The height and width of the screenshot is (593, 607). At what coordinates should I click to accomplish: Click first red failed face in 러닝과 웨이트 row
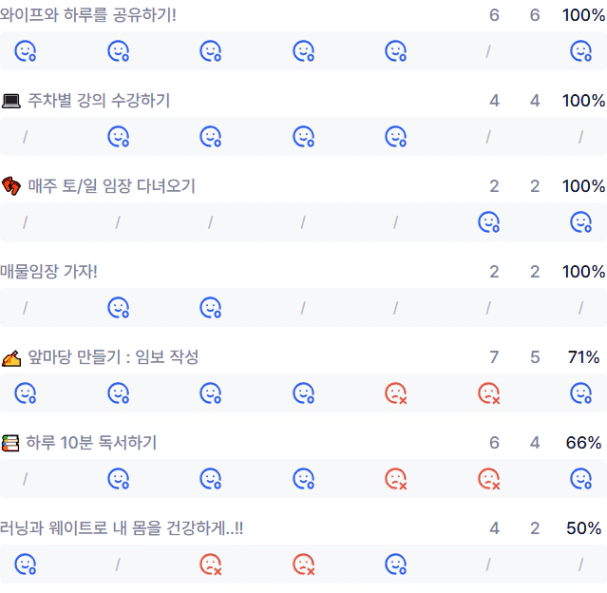pyautogui.click(x=211, y=565)
